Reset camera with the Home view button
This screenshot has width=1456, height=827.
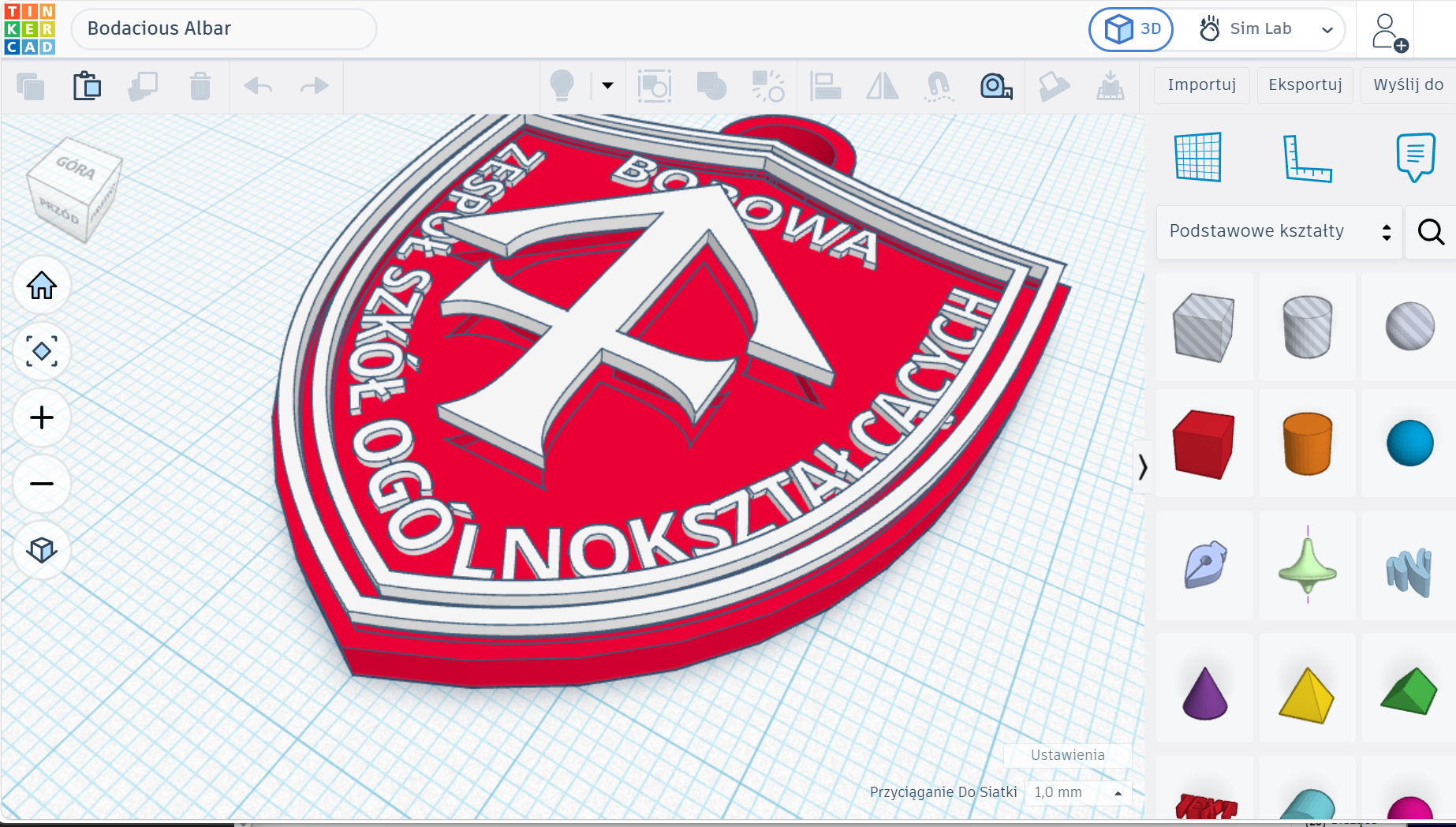[42, 286]
